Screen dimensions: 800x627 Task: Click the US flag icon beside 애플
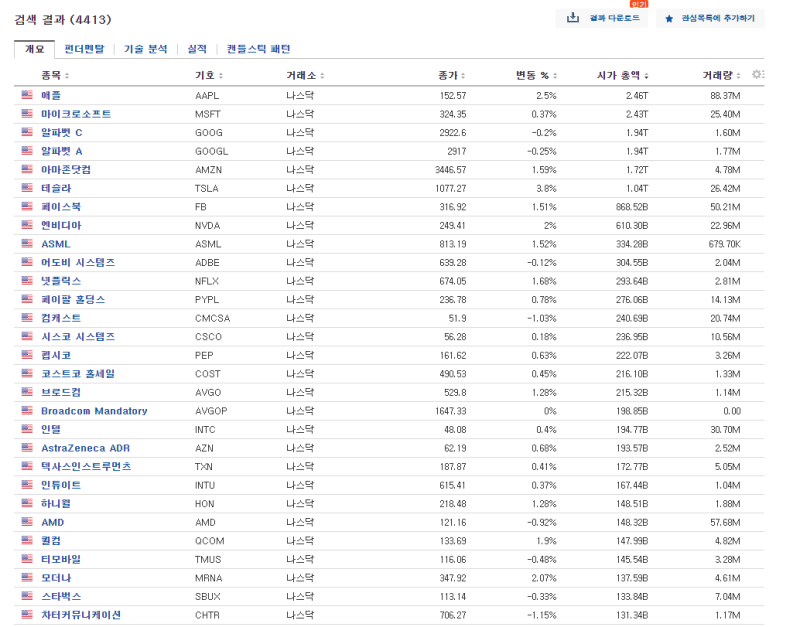click(x=27, y=95)
